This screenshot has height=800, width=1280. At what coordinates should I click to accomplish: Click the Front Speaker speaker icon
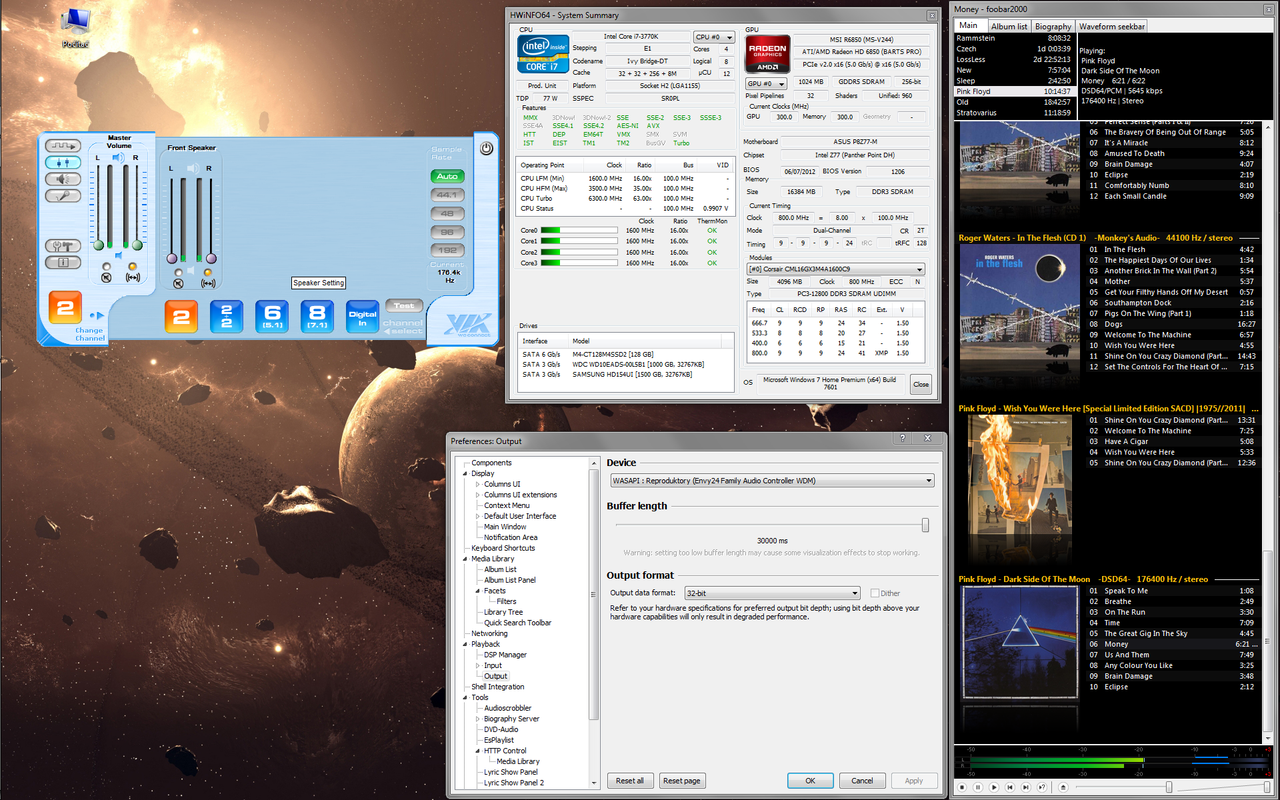194,169
